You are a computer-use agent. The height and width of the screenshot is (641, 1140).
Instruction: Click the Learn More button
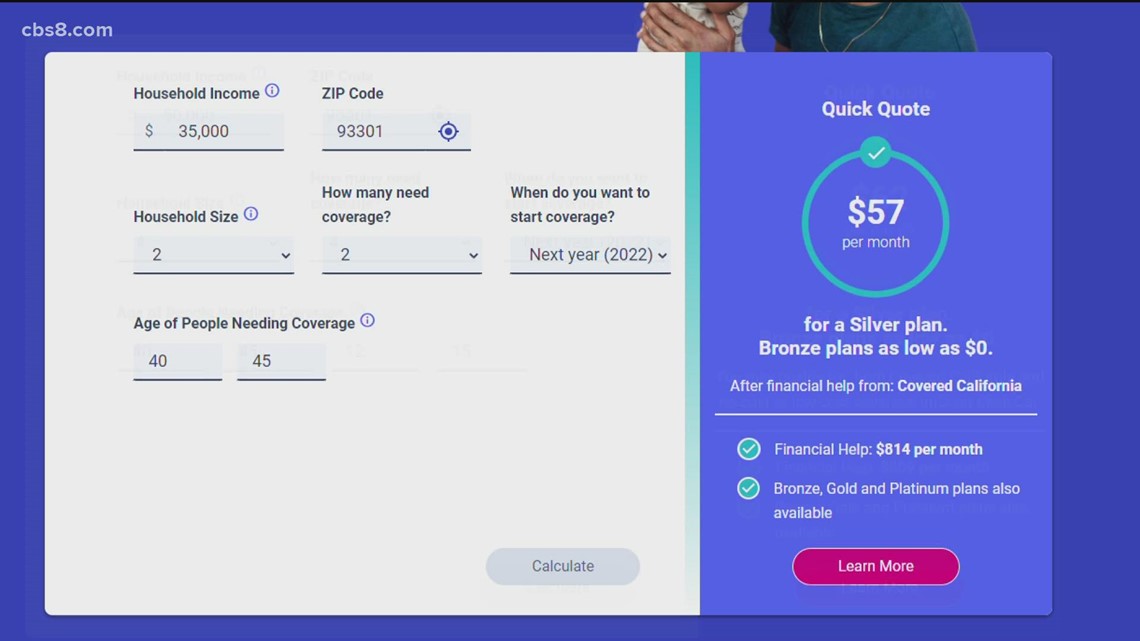coord(875,566)
